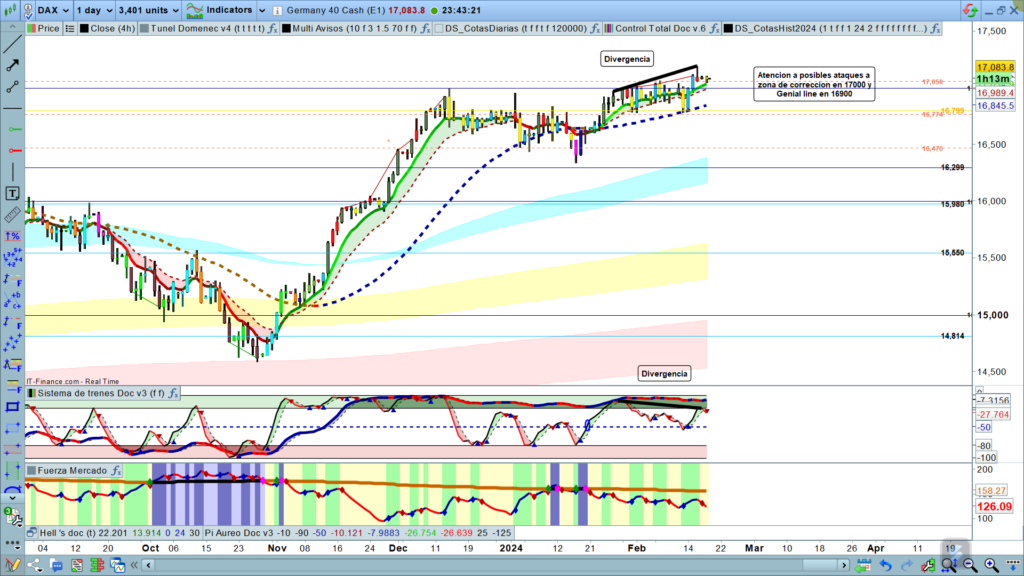The height and width of the screenshot is (576, 1024).
Task: Click the undo arrow in bottom toolbar
Action: 887,566
